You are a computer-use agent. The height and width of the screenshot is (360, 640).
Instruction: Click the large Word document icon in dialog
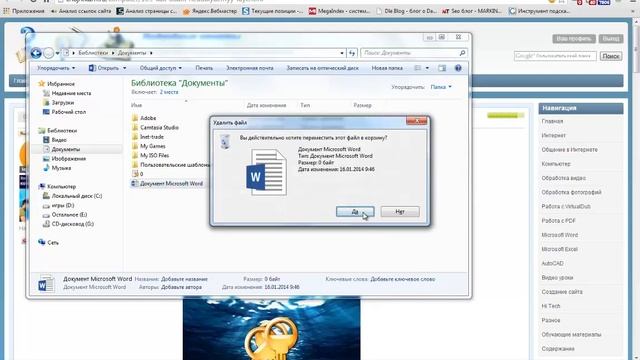click(266, 172)
